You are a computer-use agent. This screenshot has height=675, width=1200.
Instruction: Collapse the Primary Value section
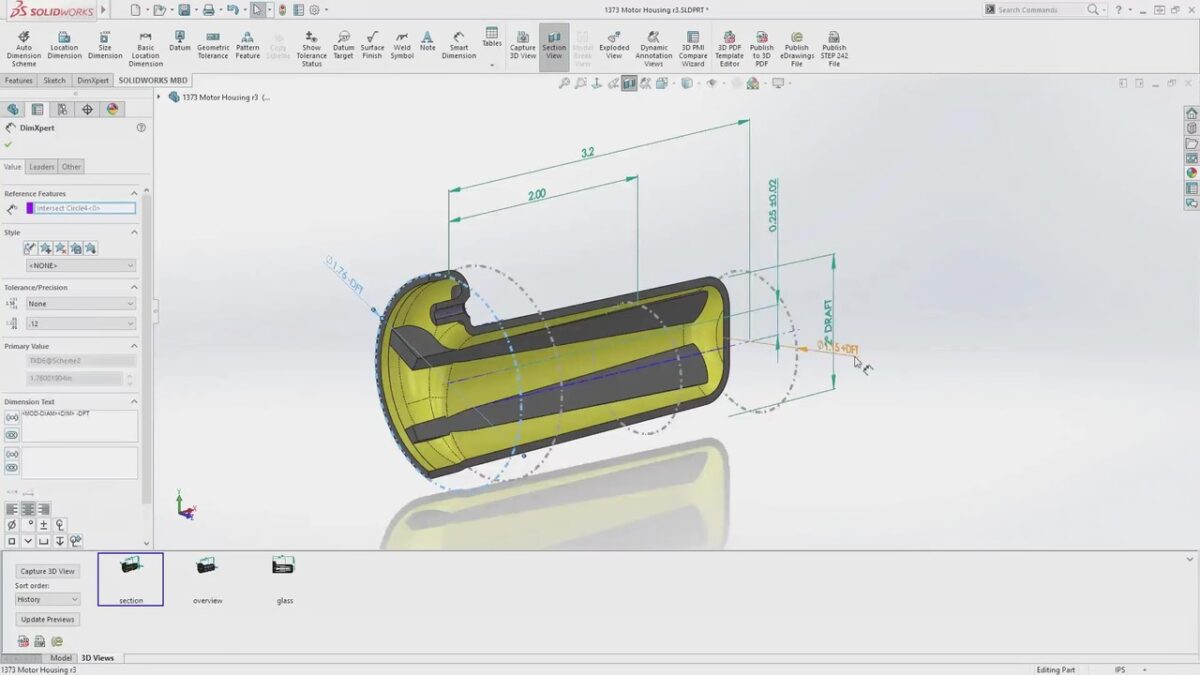[x=134, y=346]
